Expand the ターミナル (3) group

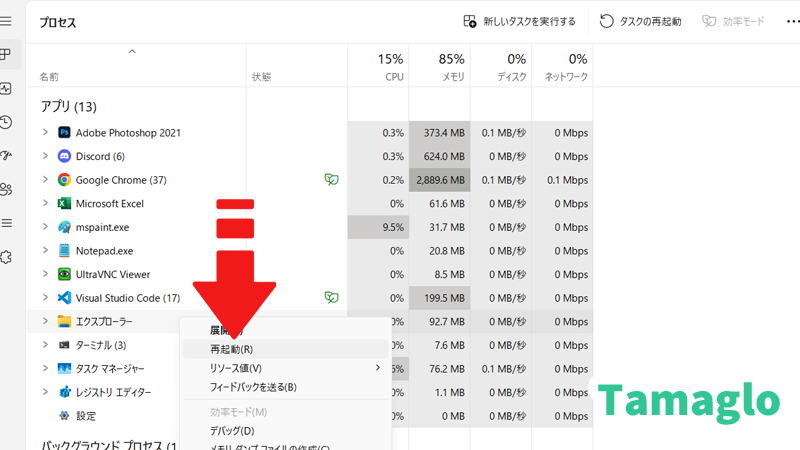click(45, 344)
